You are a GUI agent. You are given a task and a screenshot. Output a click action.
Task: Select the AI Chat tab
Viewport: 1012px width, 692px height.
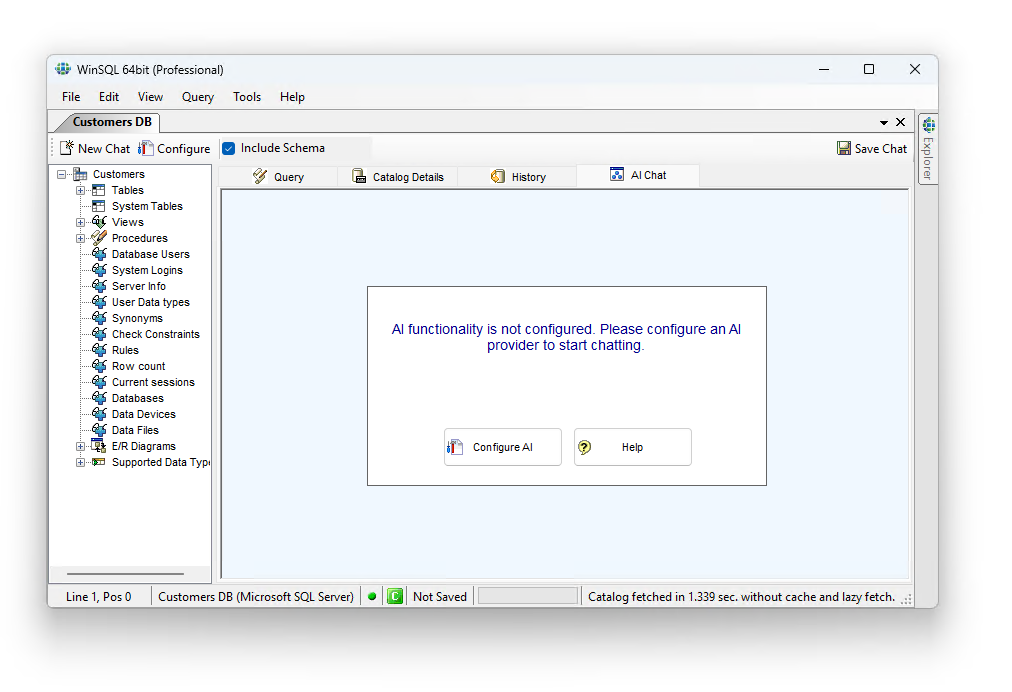coord(638,175)
